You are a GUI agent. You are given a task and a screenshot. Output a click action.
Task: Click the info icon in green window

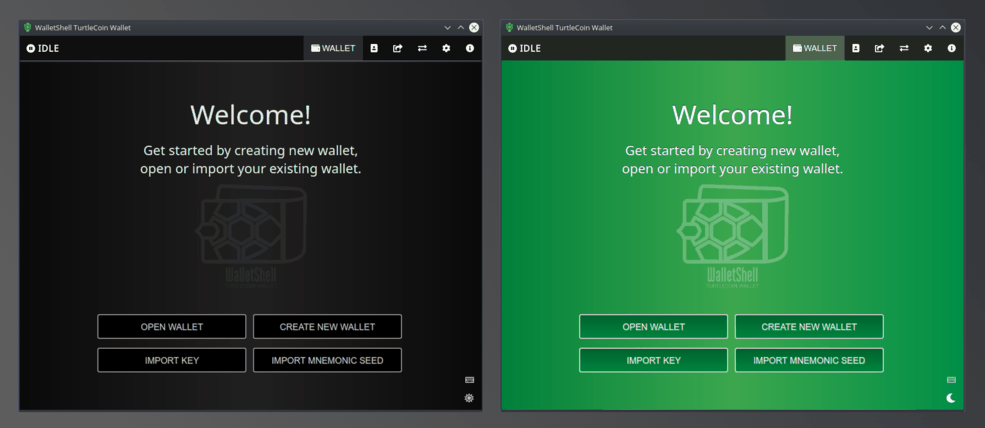pos(952,48)
